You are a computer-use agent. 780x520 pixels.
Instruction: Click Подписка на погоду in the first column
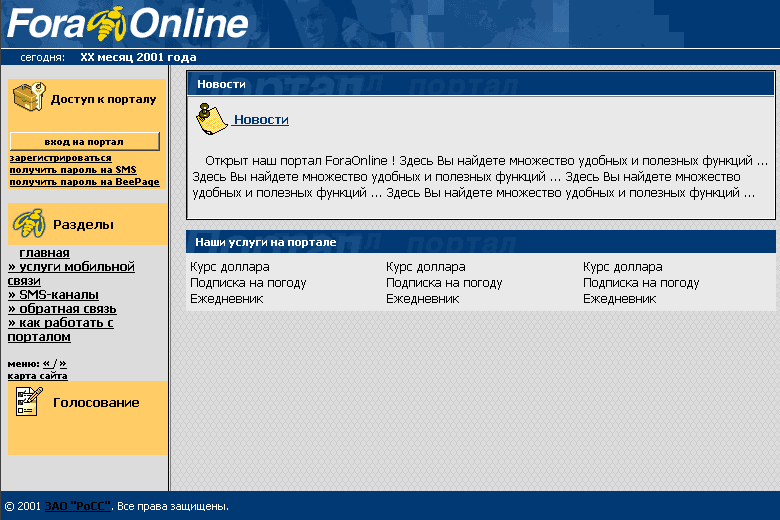248,283
